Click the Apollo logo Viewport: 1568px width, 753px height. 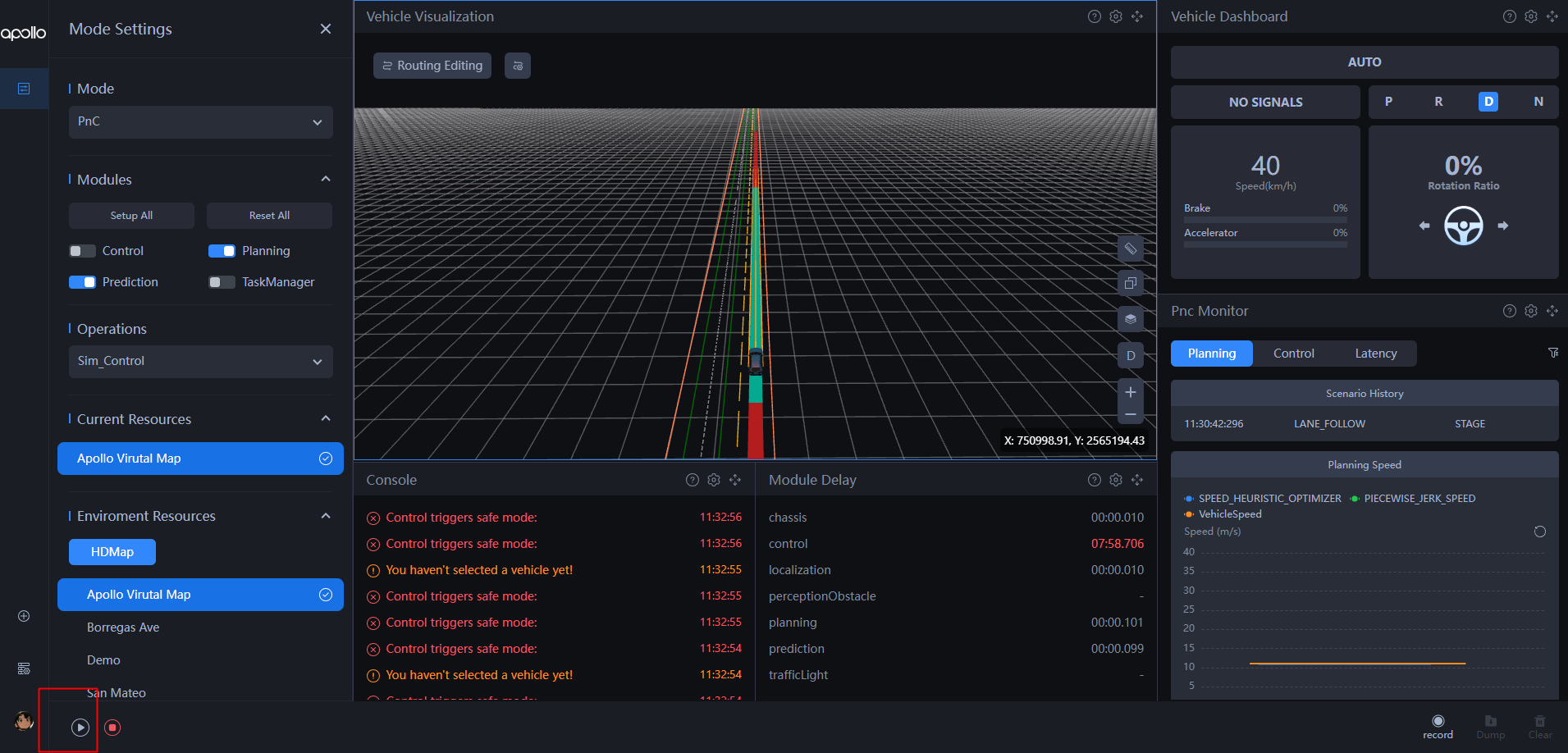click(x=23, y=33)
